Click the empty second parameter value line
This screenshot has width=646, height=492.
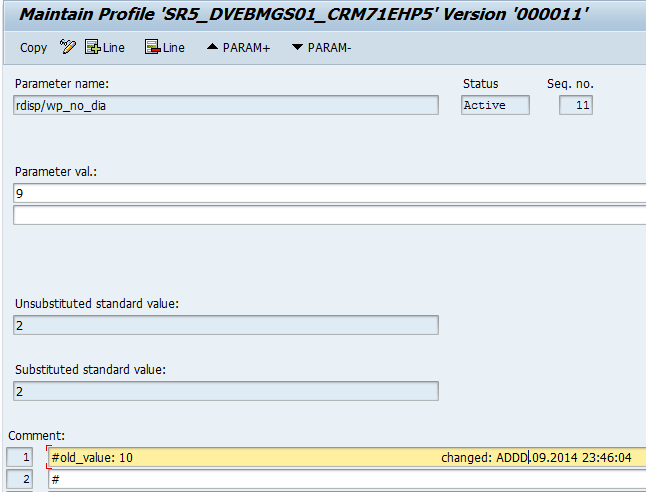tap(330, 215)
